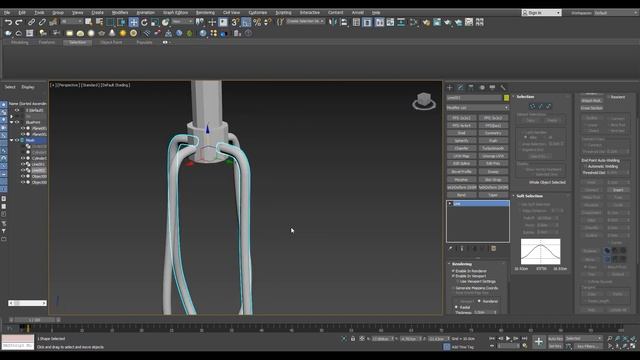
Task: Toggle the Percent Snap icon
Action: point(257,22)
